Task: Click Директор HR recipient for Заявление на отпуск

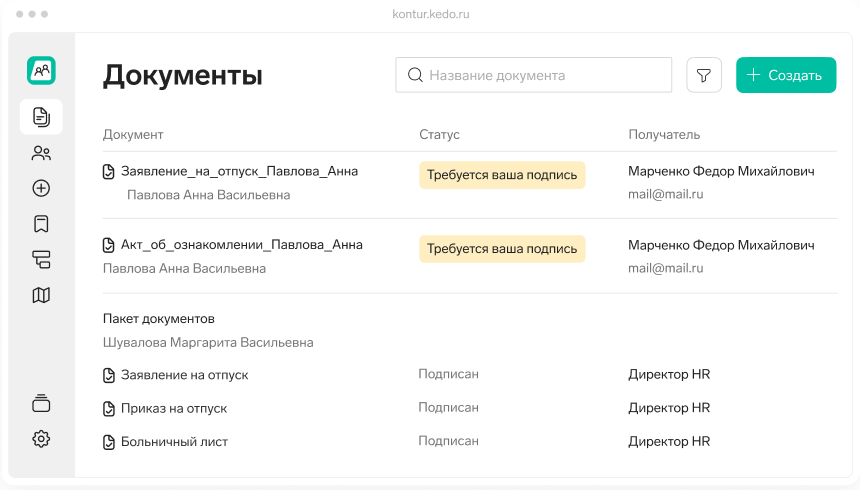Action: [669, 374]
